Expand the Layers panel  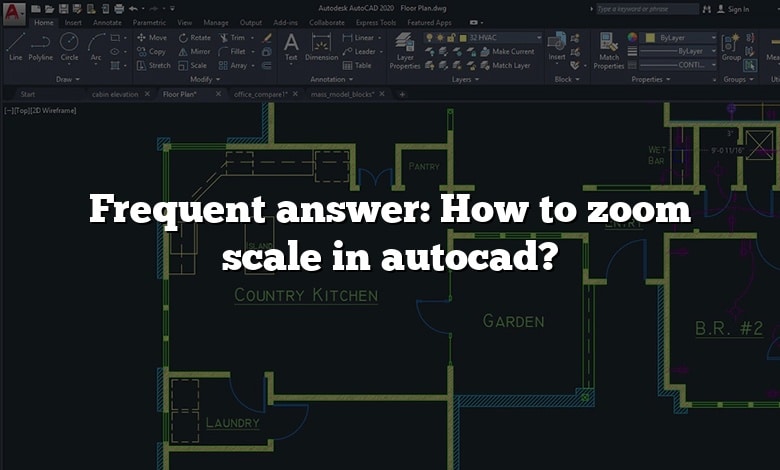tap(465, 79)
